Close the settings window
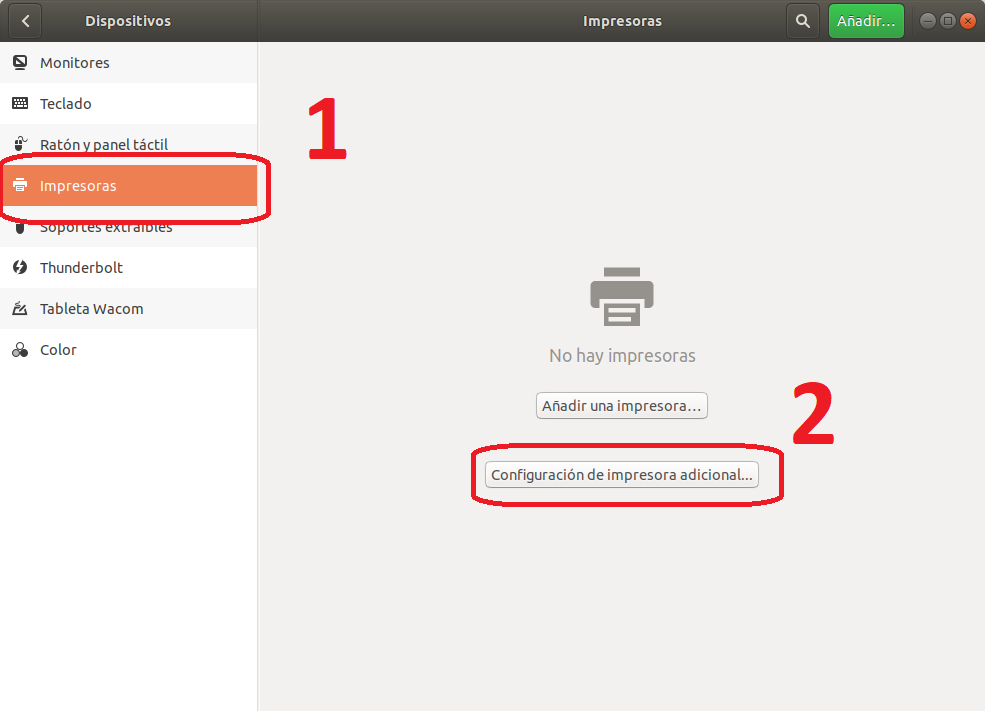 tap(967, 21)
